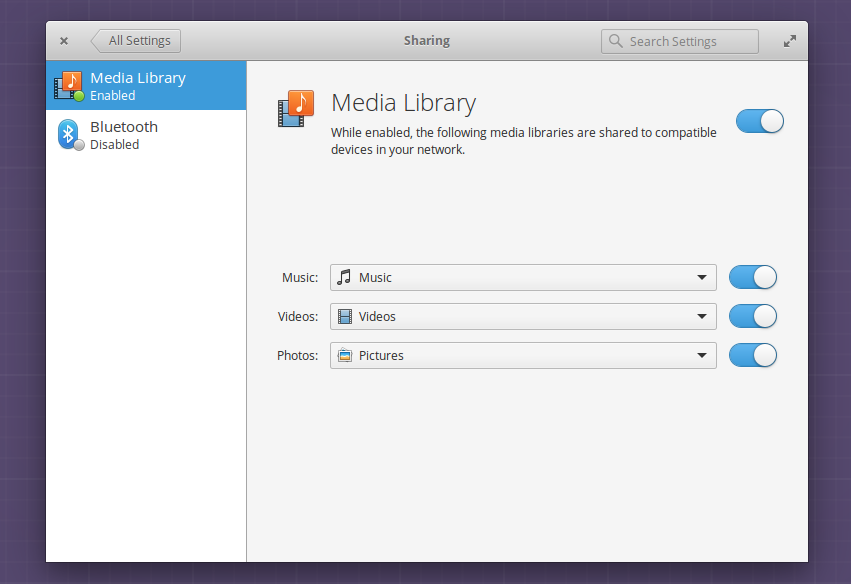Click the film strip icon in Videos dropdown
This screenshot has width=851, height=584.
click(x=345, y=316)
